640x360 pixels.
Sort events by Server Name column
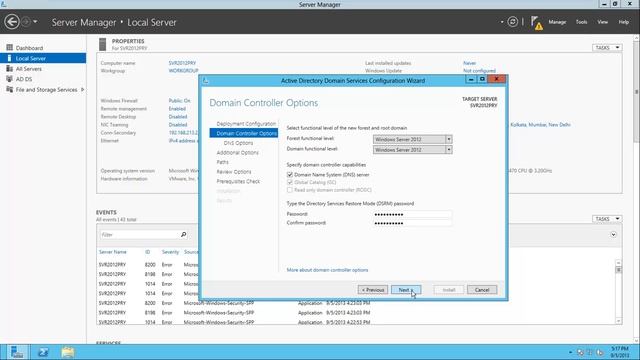tap(113, 252)
